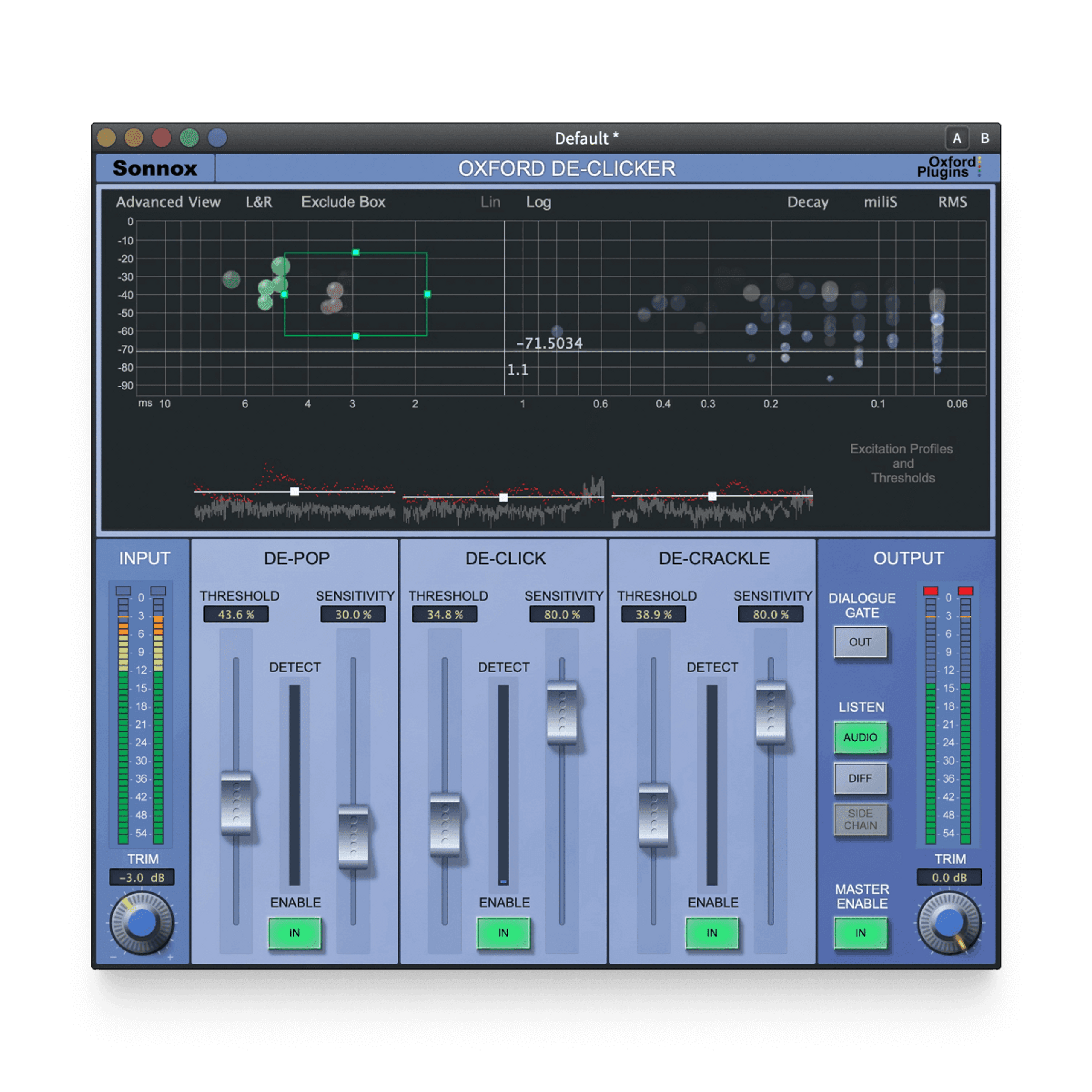Viewport: 1092px width, 1092px height.
Task: Select the AUDIO listen mode
Action: click(860, 737)
